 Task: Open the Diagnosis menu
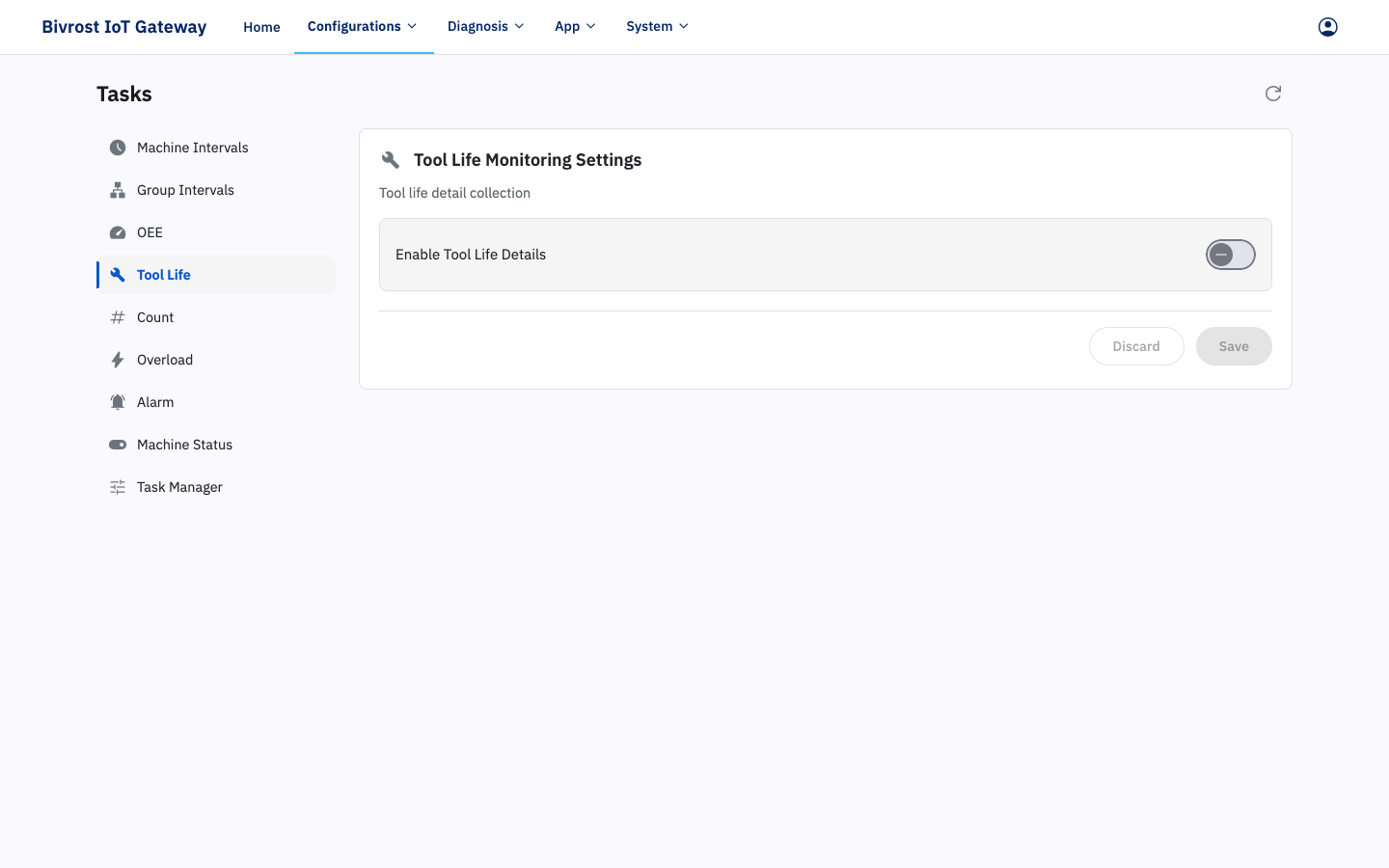pyautogui.click(x=486, y=26)
